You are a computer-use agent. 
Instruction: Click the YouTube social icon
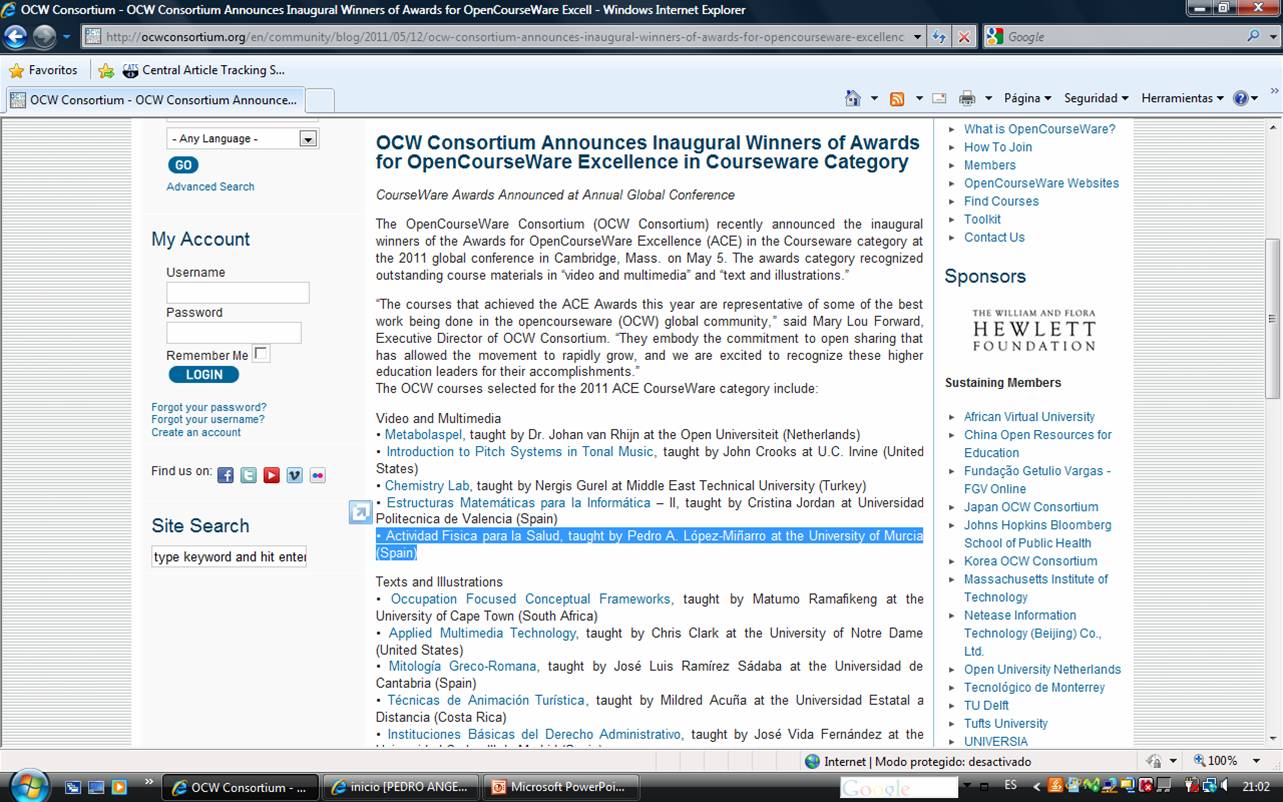(x=271, y=475)
